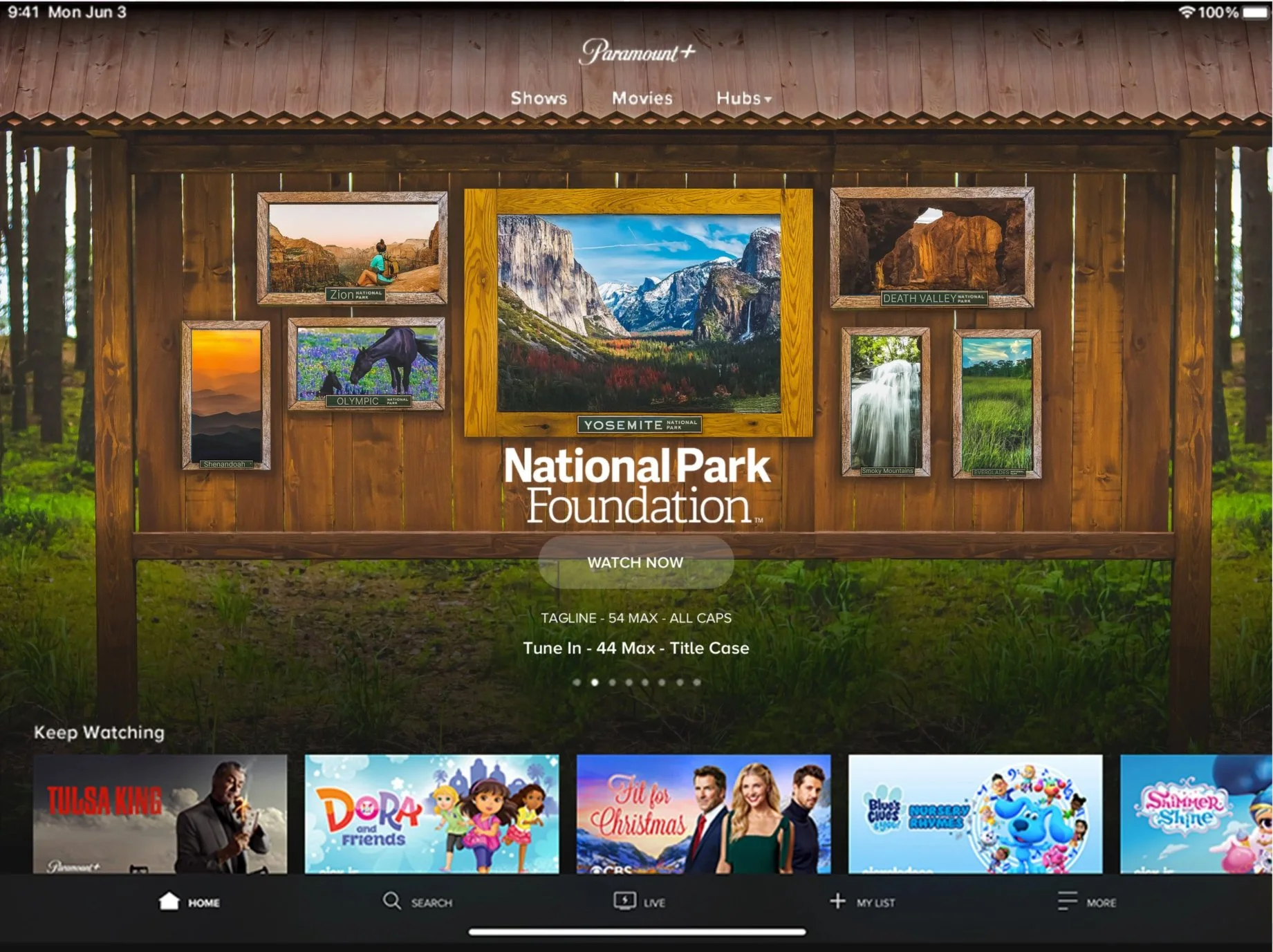Expand the Hubs dropdown
Screen dimensions: 1273x952
click(x=744, y=98)
